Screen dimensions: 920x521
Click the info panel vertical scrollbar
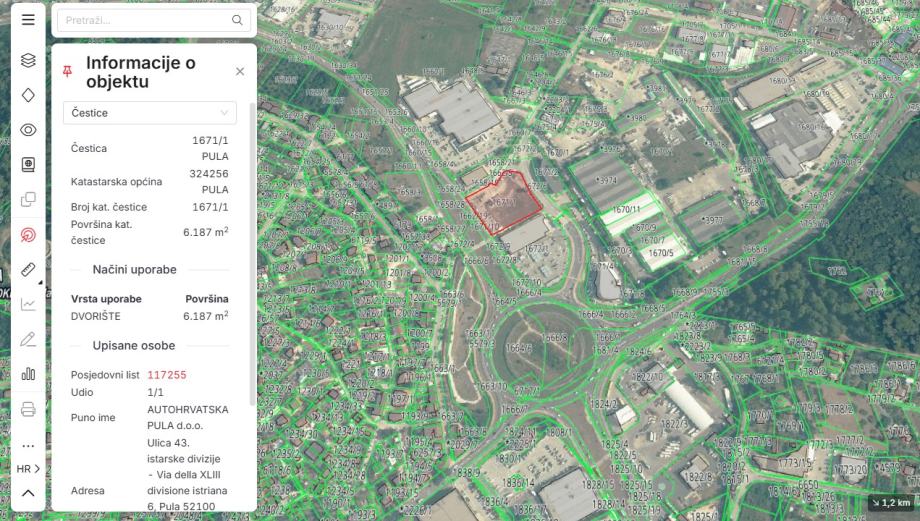(253, 255)
